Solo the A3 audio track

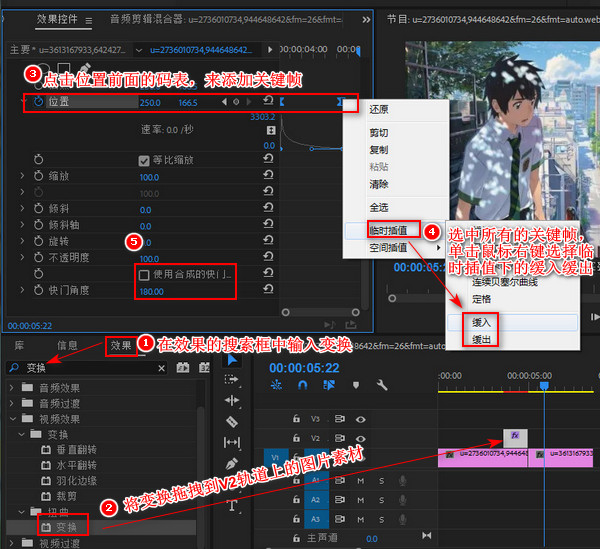pos(382,520)
